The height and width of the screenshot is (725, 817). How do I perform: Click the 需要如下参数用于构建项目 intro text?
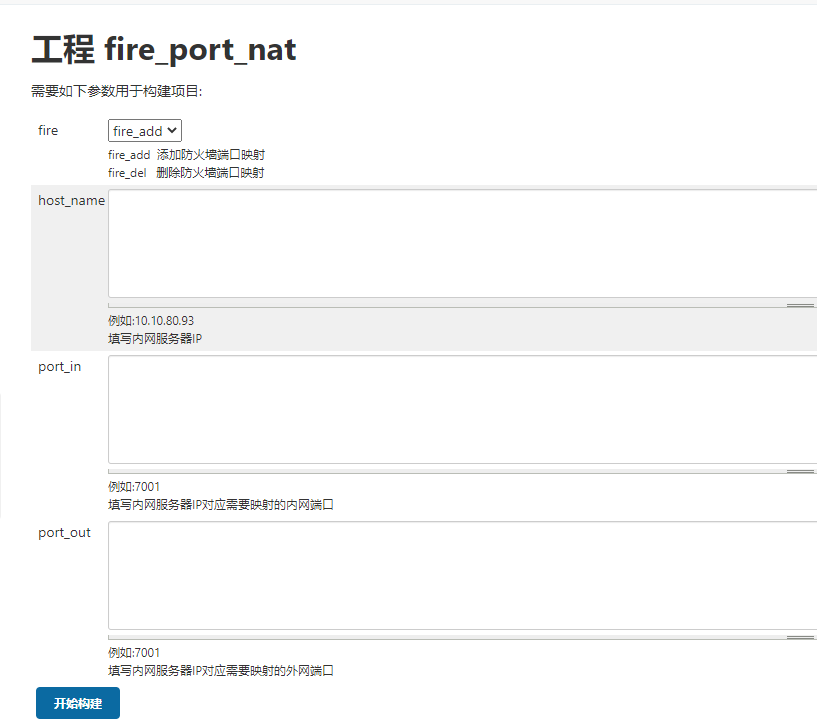[117, 91]
